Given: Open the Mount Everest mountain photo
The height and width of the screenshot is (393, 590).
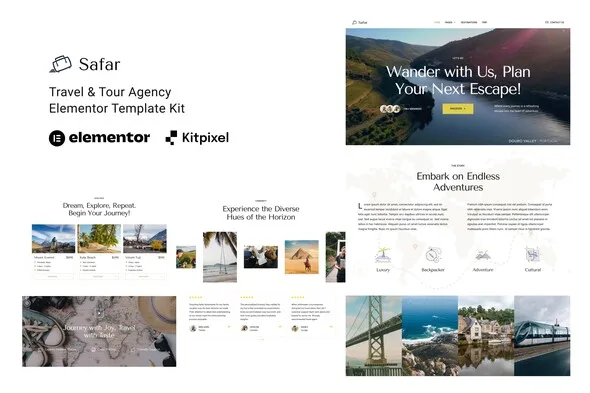Looking at the screenshot, I should 53,239.
